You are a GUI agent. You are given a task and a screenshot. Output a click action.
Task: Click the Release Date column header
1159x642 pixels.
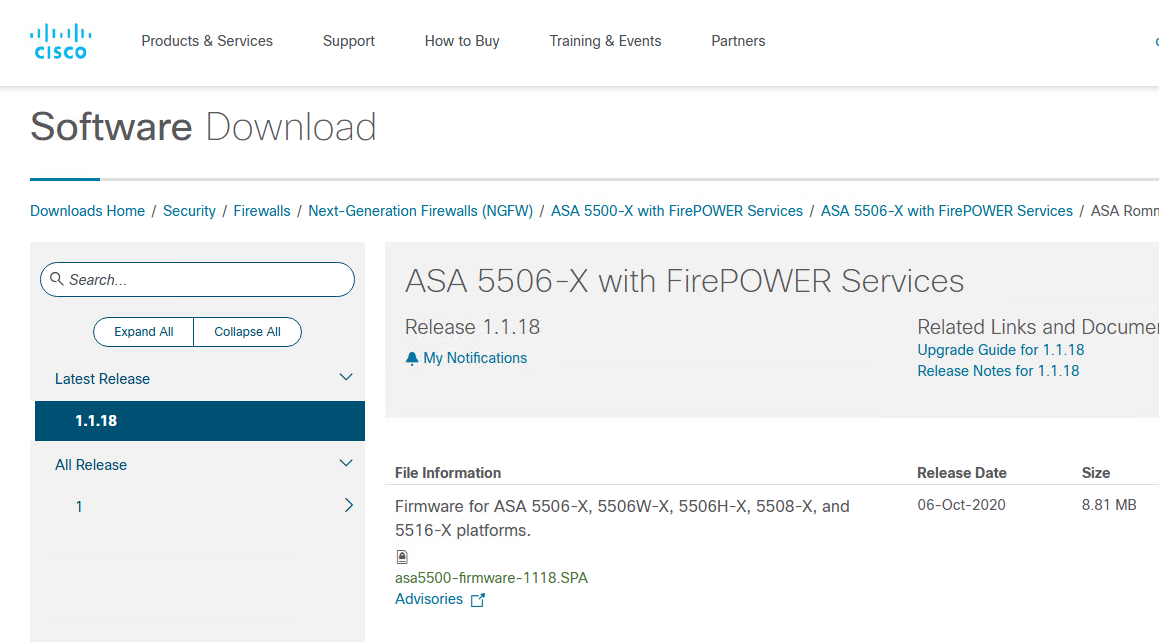coord(962,473)
